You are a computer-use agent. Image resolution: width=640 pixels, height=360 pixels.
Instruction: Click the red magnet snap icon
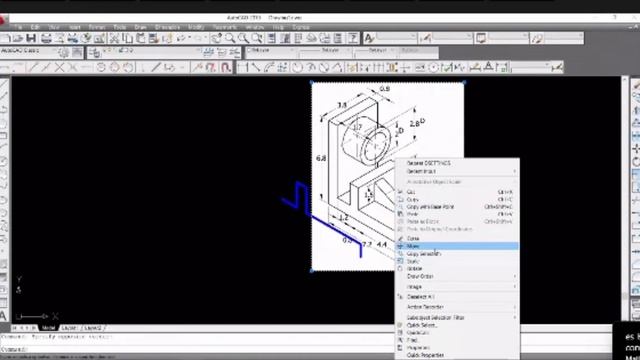pos(226,67)
